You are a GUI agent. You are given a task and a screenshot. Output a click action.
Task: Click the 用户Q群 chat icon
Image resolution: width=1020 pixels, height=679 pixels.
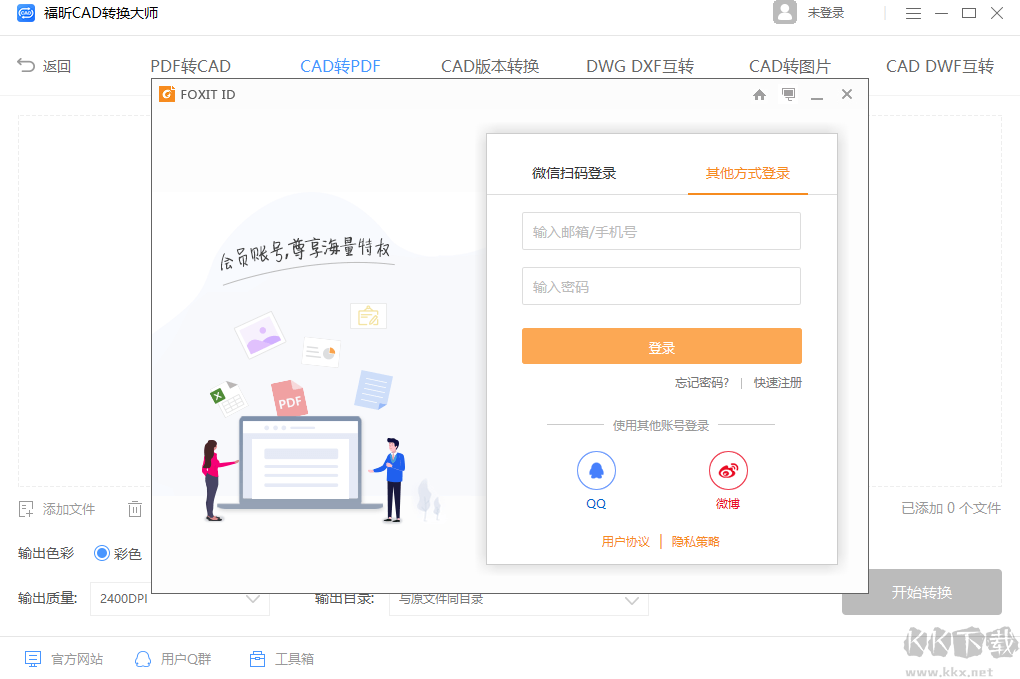point(143,658)
